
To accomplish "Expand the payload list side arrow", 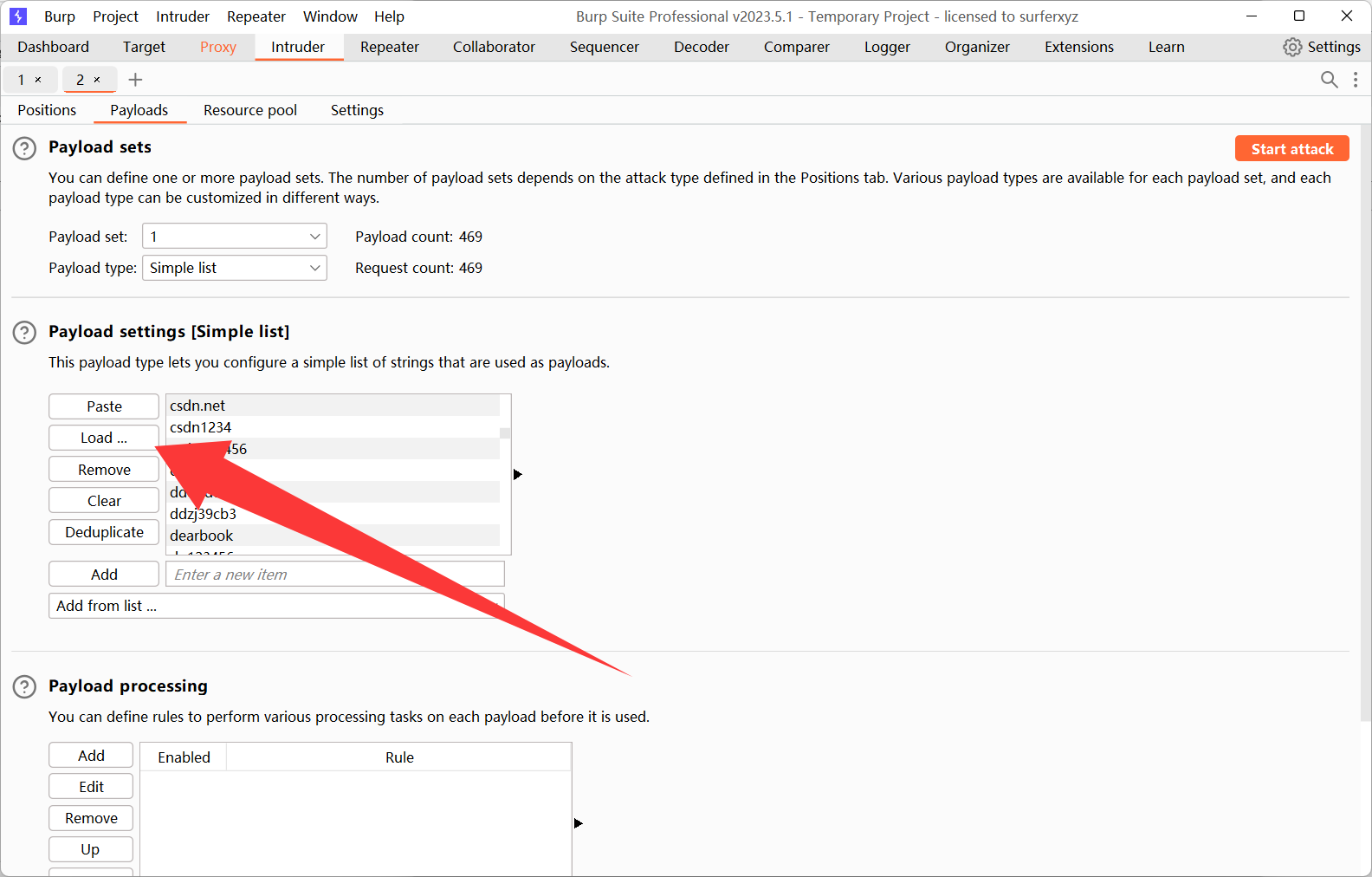I will (x=518, y=474).
